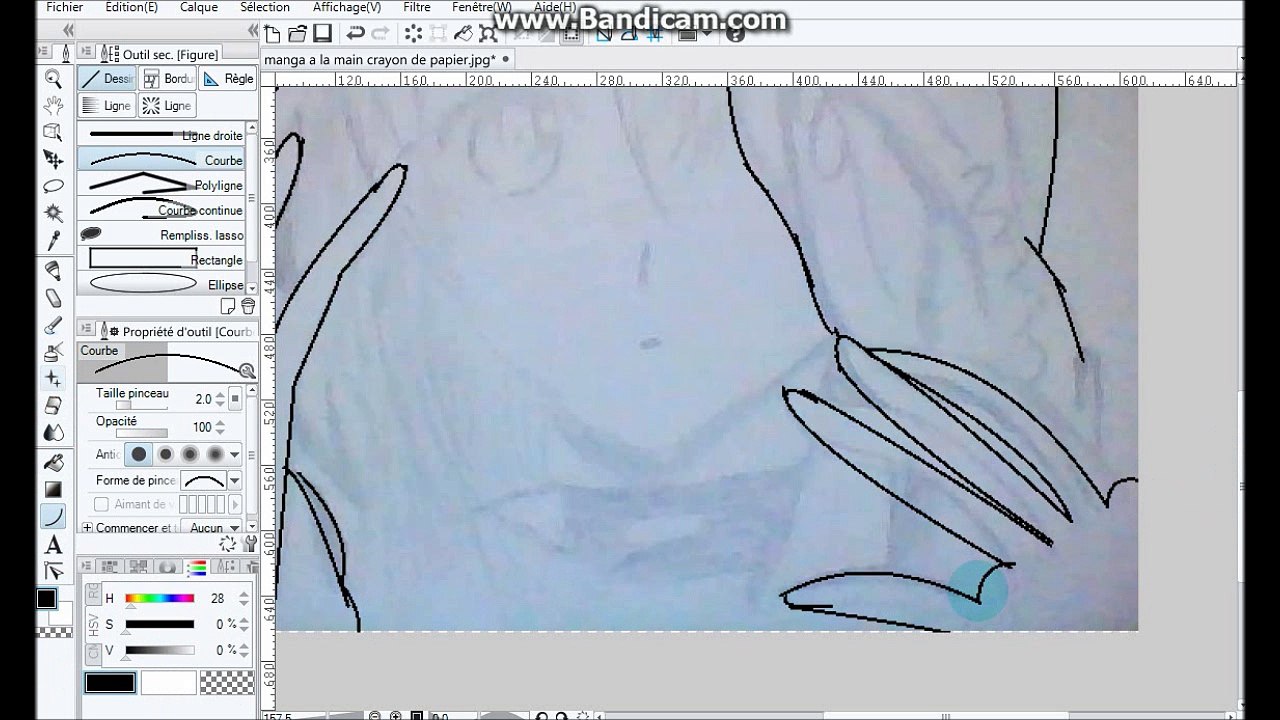1280x720 pixels.
Task: Redo with the greyed arrow icon
Action: point(380,34)
